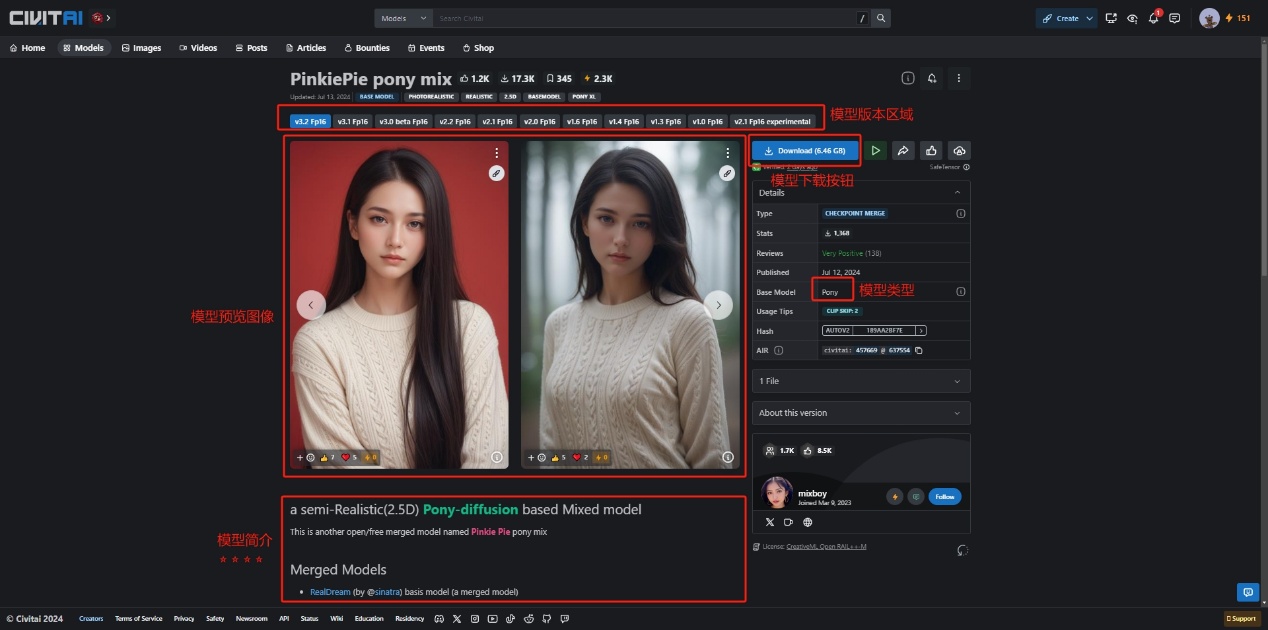1268x630 pixels.
Task: Expand the 1 File section
Action: point(861,381)
